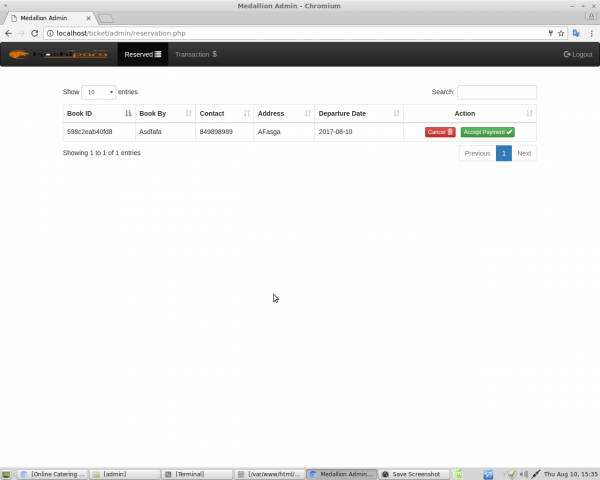Sort table by Action column
The image size is (600, 480).
pos(470,114)
